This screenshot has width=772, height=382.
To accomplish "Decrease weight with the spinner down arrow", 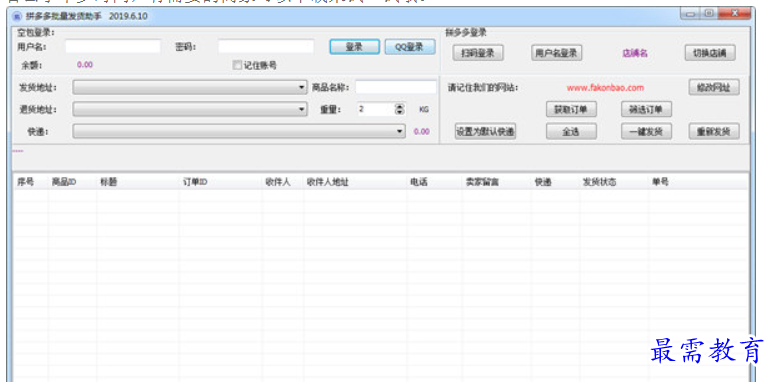I will click(400, 113).
